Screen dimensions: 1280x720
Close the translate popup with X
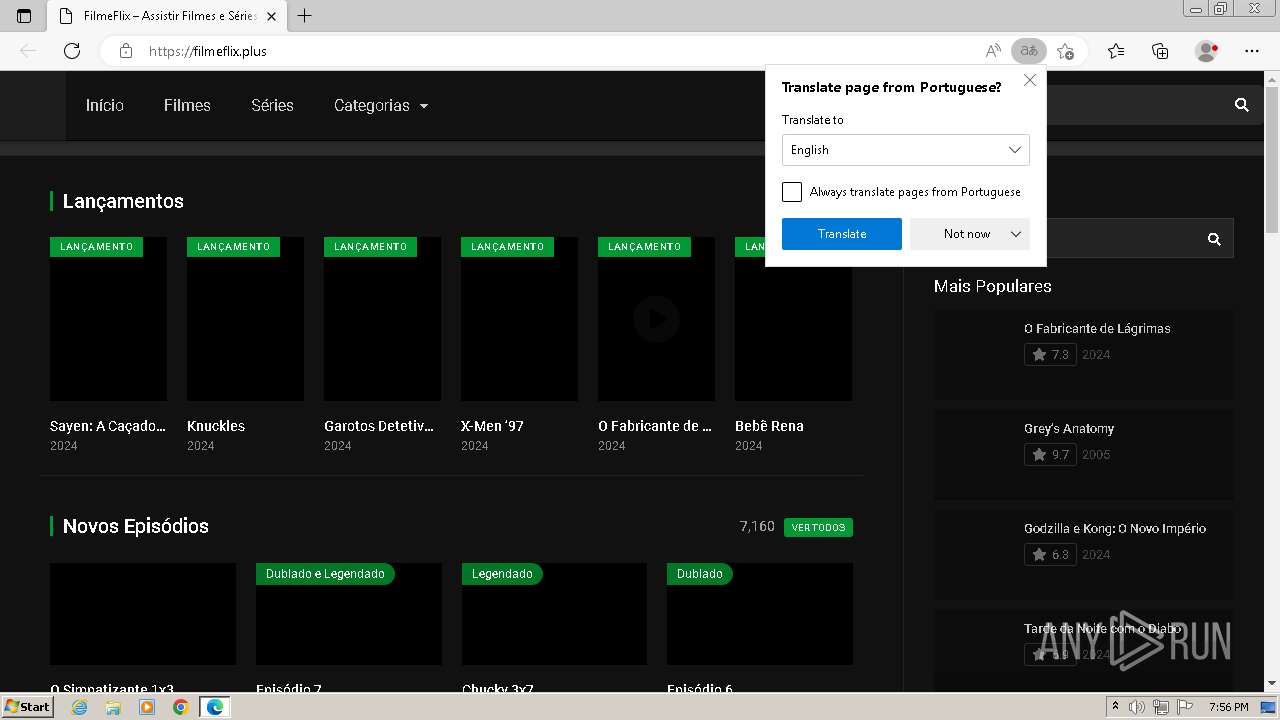click(1030, 81)
